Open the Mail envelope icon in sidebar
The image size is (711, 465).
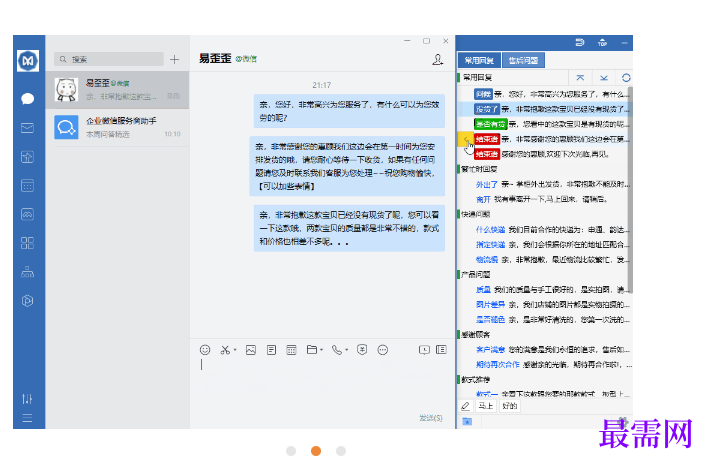pyautogui.click(x=27, y=128)
